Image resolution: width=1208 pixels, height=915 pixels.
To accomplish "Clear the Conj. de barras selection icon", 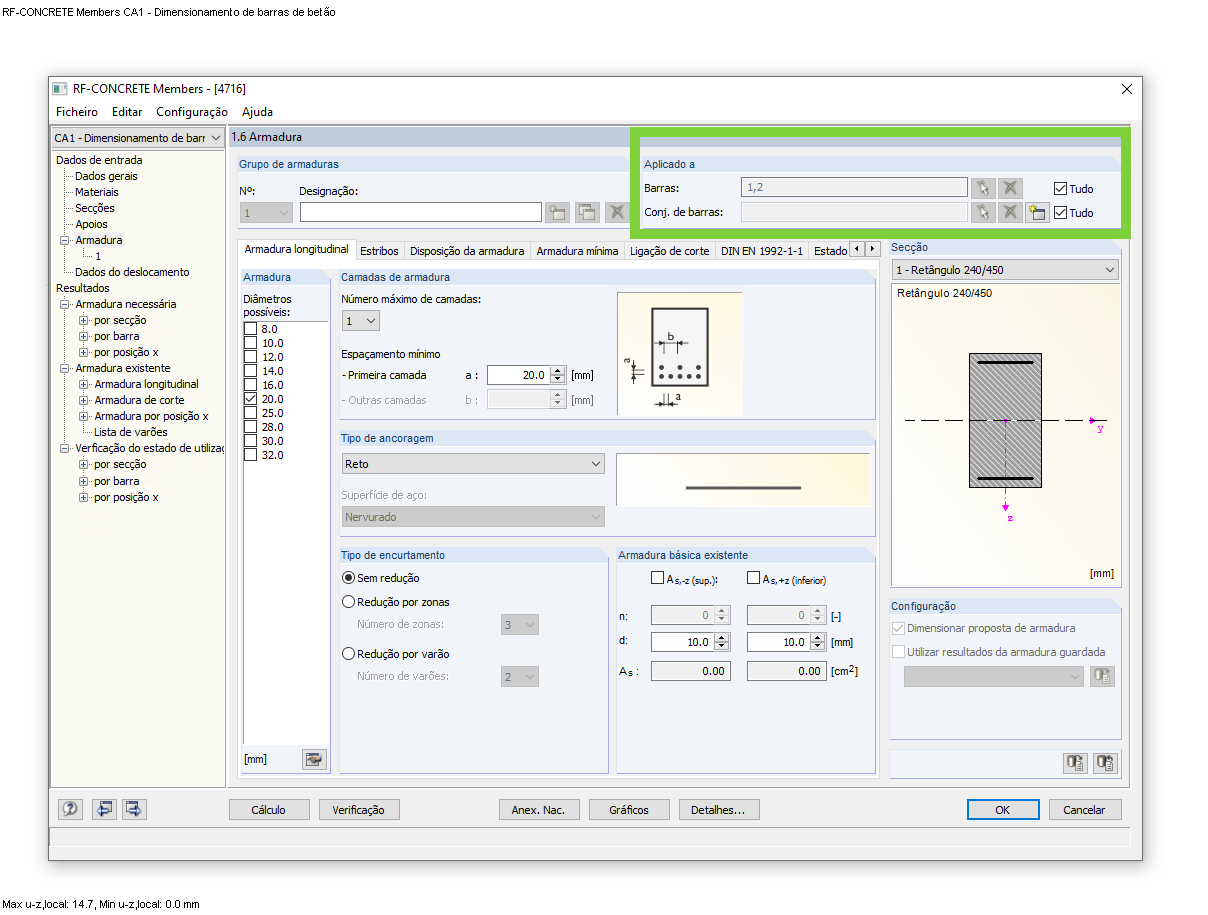I will [1011, 212].
